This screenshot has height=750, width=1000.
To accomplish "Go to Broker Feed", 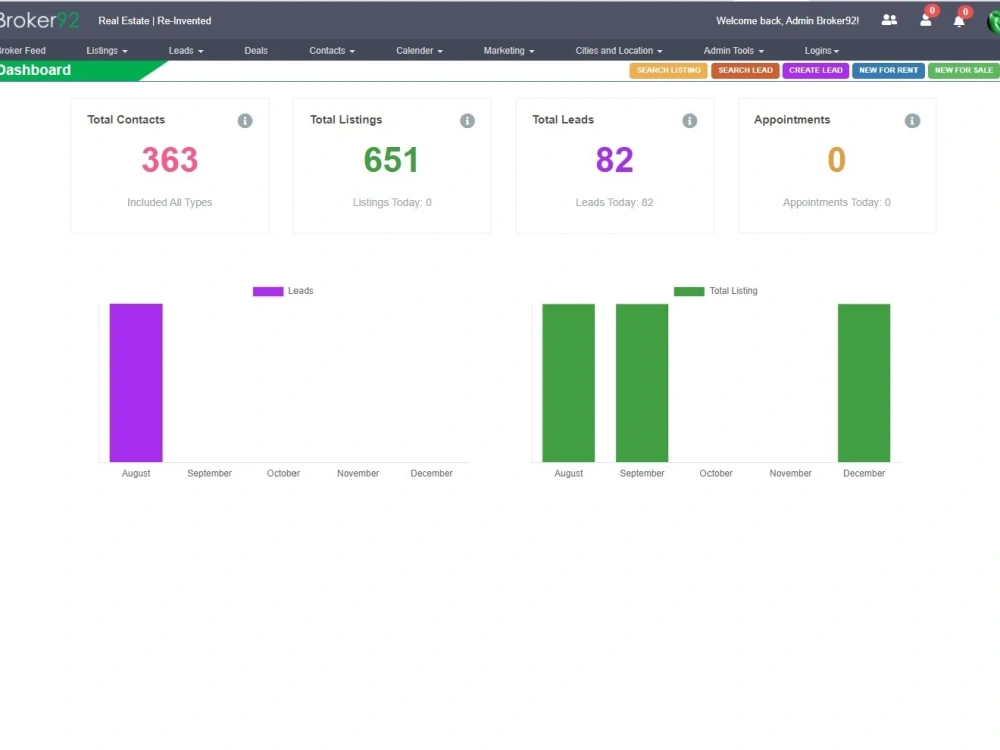I will 23,50.
